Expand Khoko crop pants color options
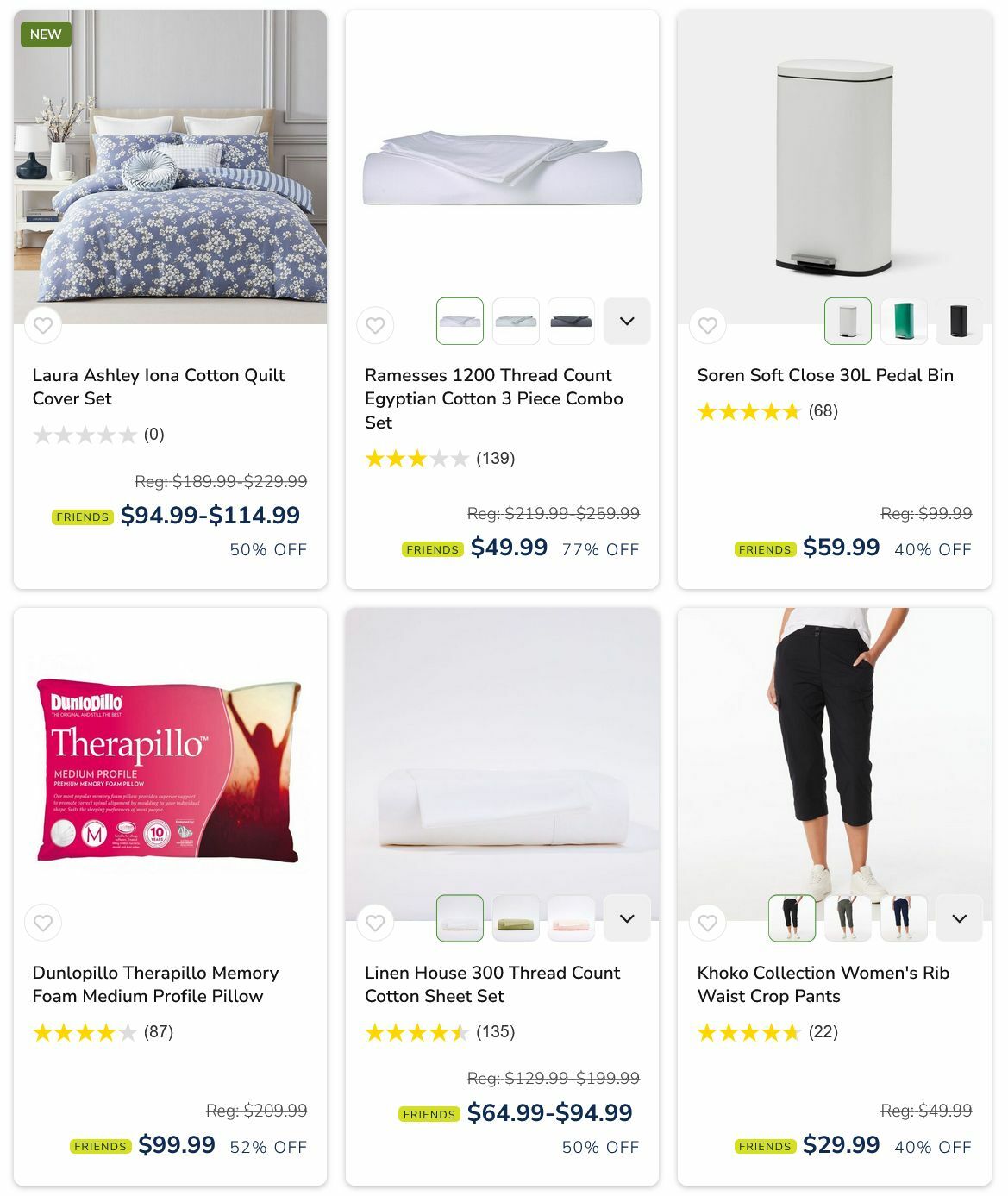Image resolution: width=1008 pixels, height=1196 pixels. coord(959,918)
